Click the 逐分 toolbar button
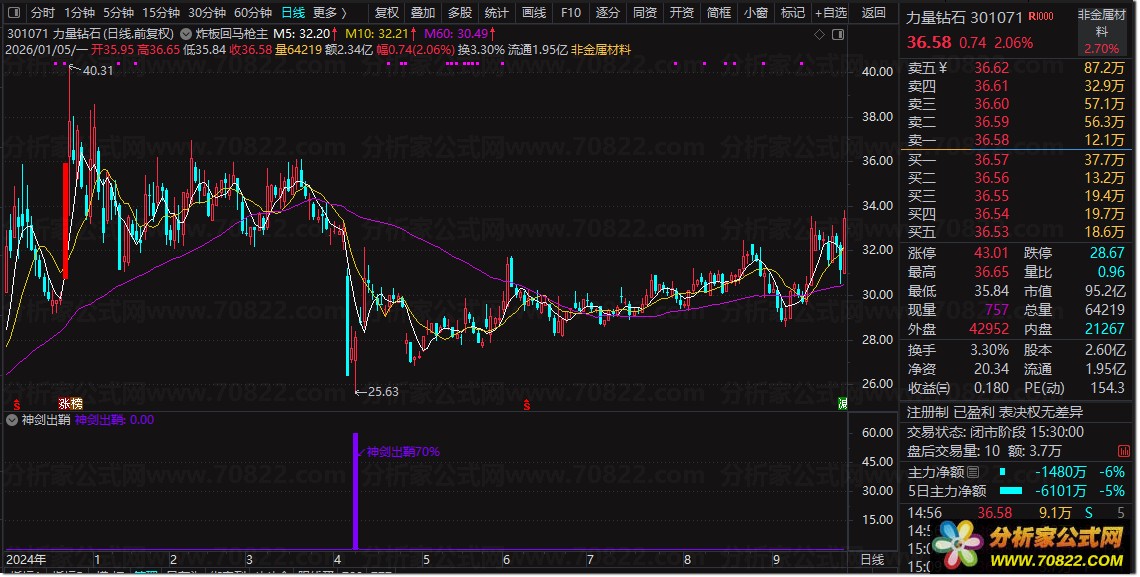 point(608,12)
